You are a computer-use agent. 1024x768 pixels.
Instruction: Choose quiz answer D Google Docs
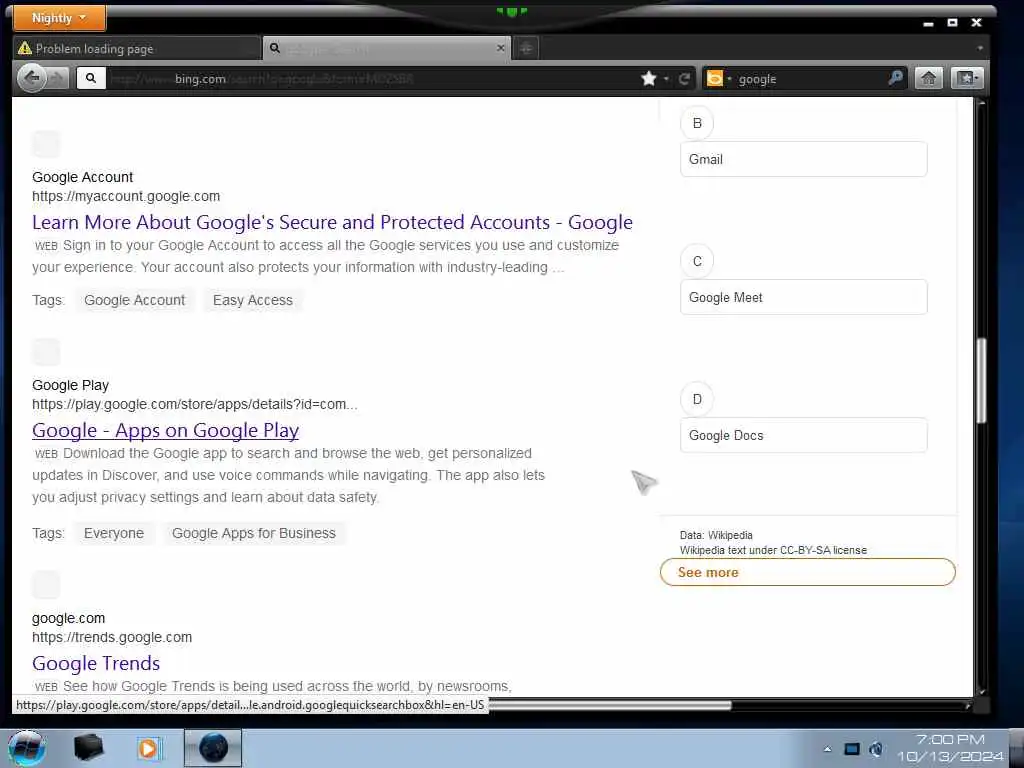(803, 435)
